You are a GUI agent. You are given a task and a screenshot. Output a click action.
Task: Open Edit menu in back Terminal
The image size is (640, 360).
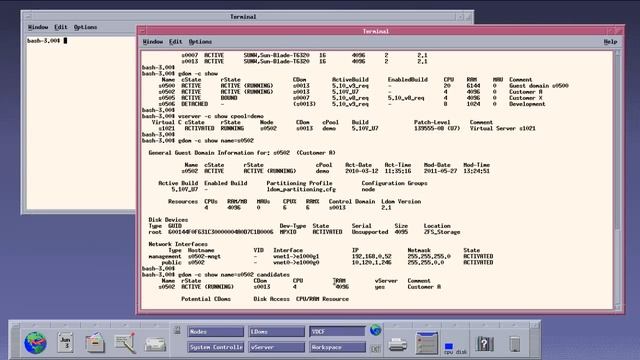(x=61, y=27)
